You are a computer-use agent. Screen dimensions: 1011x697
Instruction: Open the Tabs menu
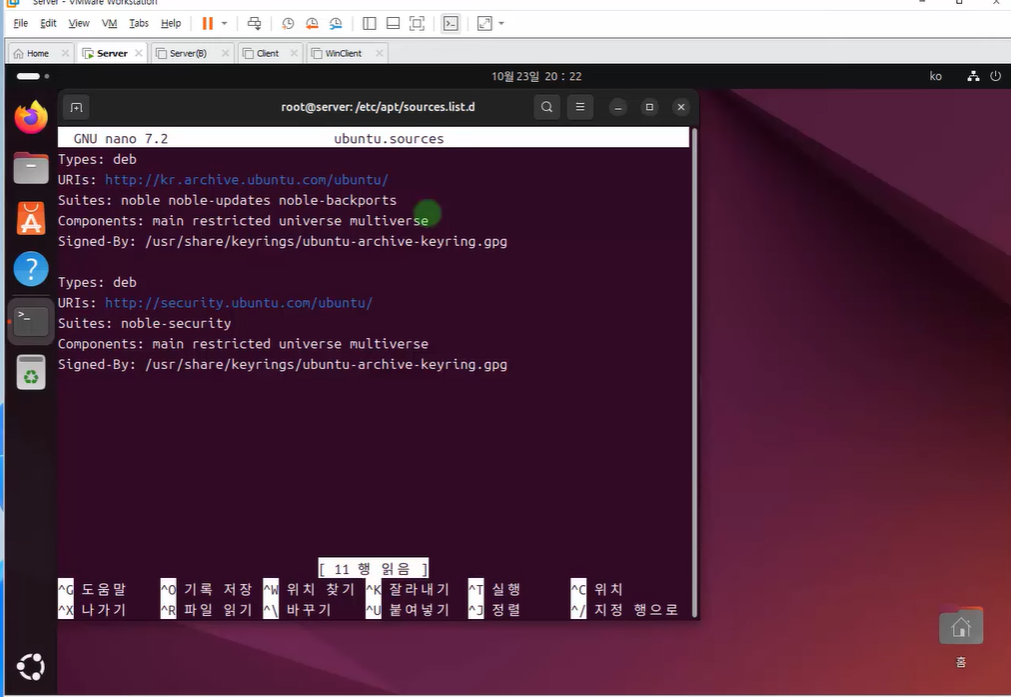[x=139, y=23]
